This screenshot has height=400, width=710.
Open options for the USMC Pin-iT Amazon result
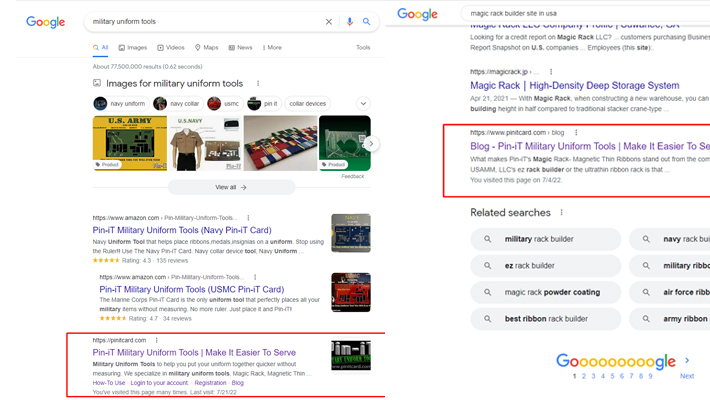tap(255, 277)
